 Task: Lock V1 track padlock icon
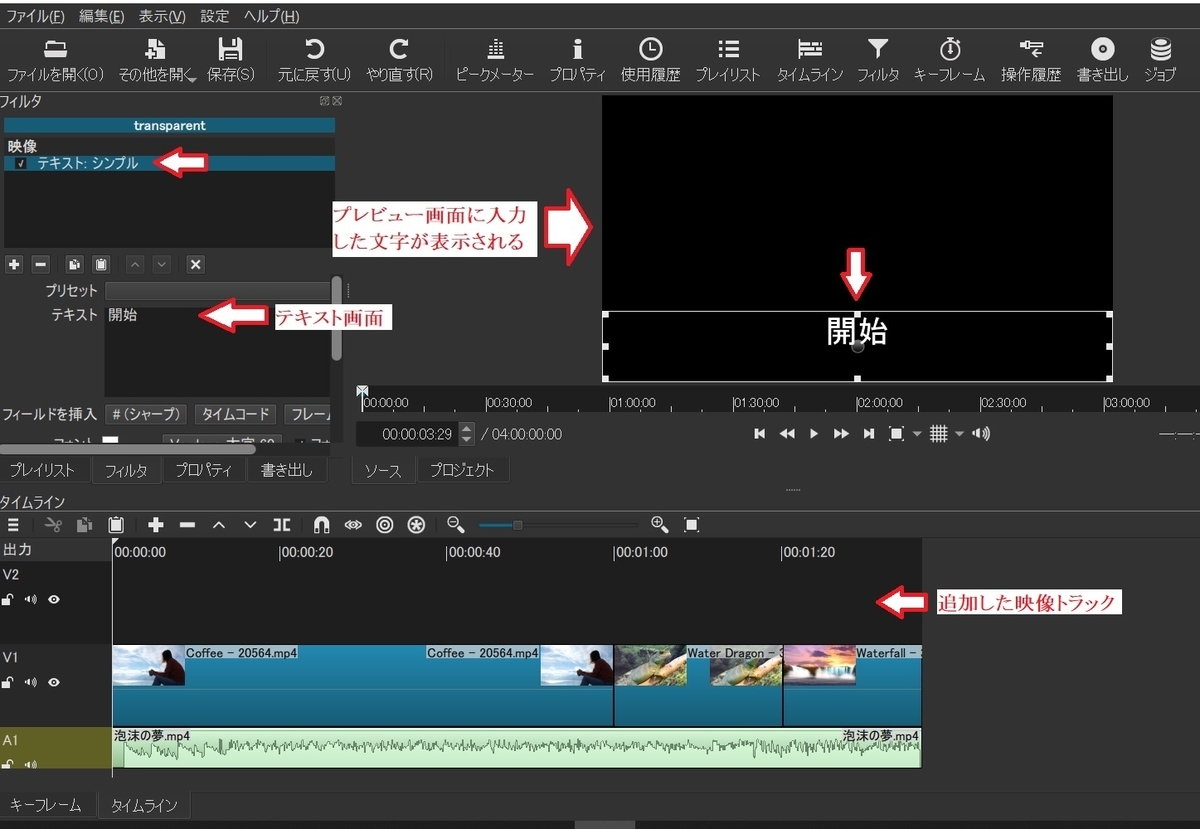tap(8, 682)
